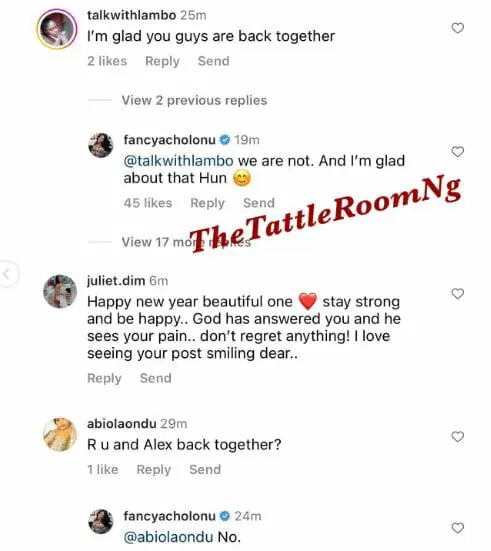Reply to juliet.dim's new year comment

click(x=104, y=378)
